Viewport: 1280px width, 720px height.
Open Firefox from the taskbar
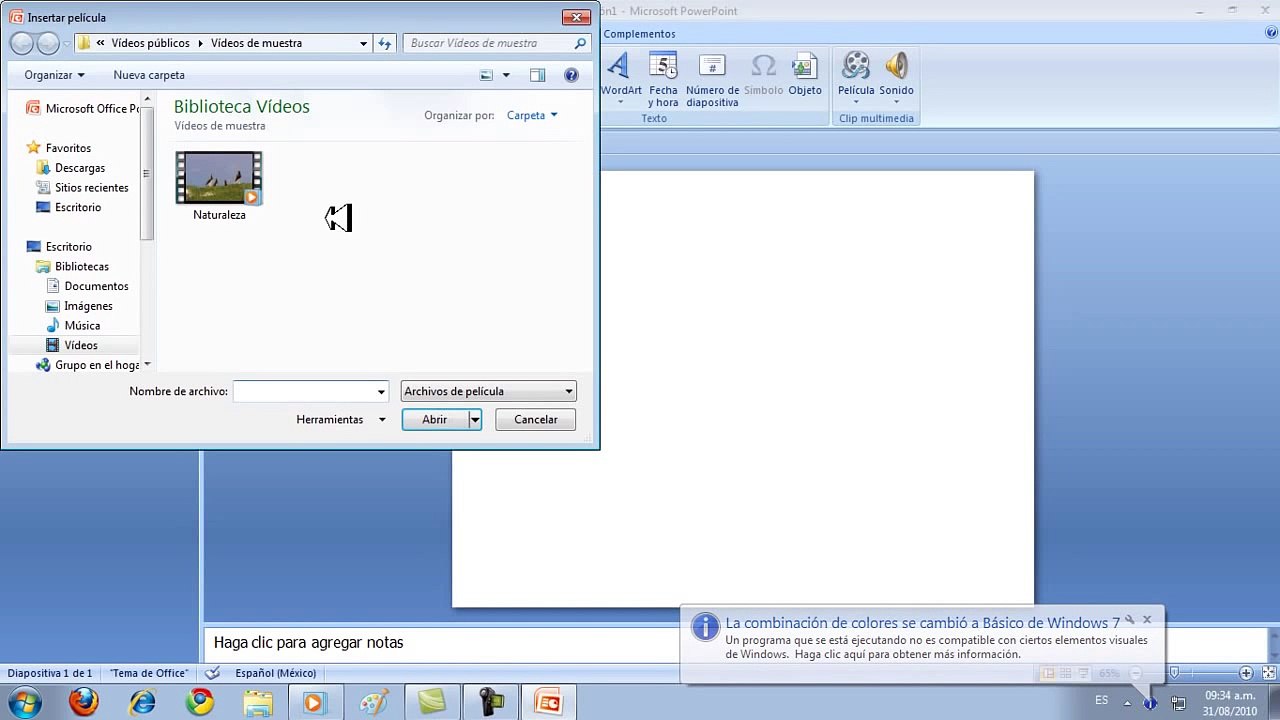click(84, 703)
